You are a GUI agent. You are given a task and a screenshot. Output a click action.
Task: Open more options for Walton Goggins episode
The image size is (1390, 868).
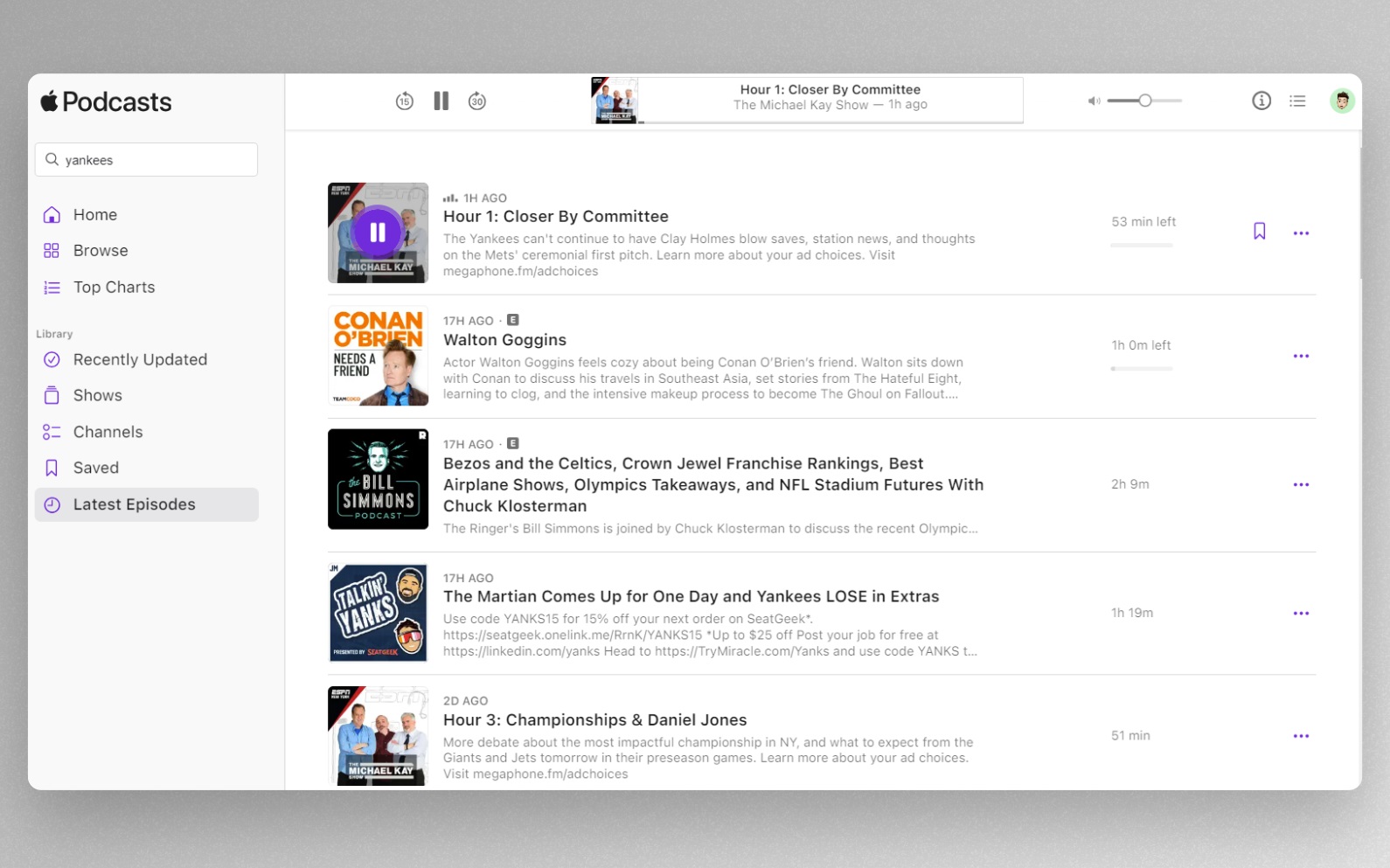tap(1301, 357)
